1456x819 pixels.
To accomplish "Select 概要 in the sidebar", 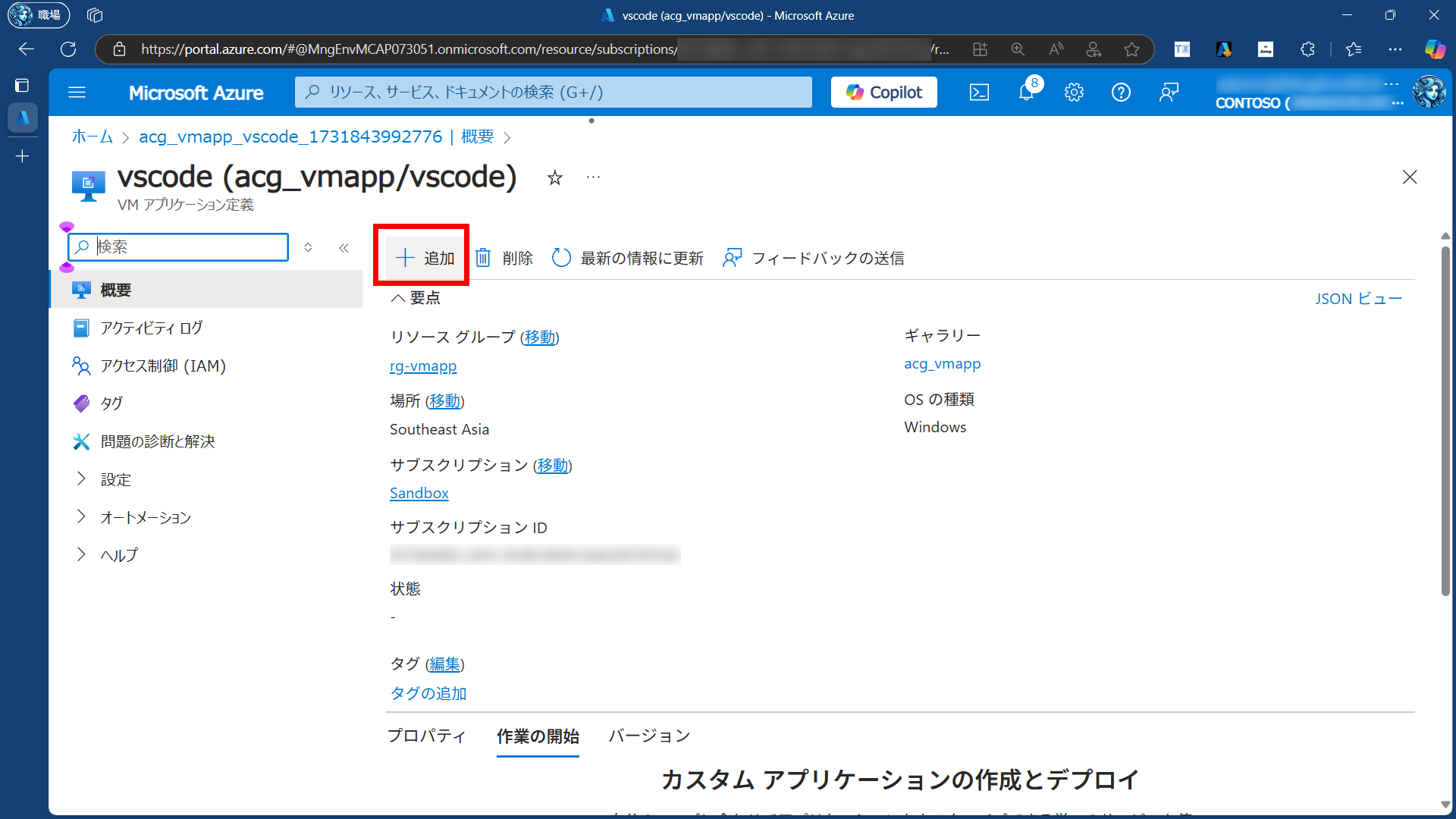I will (206, 290).
